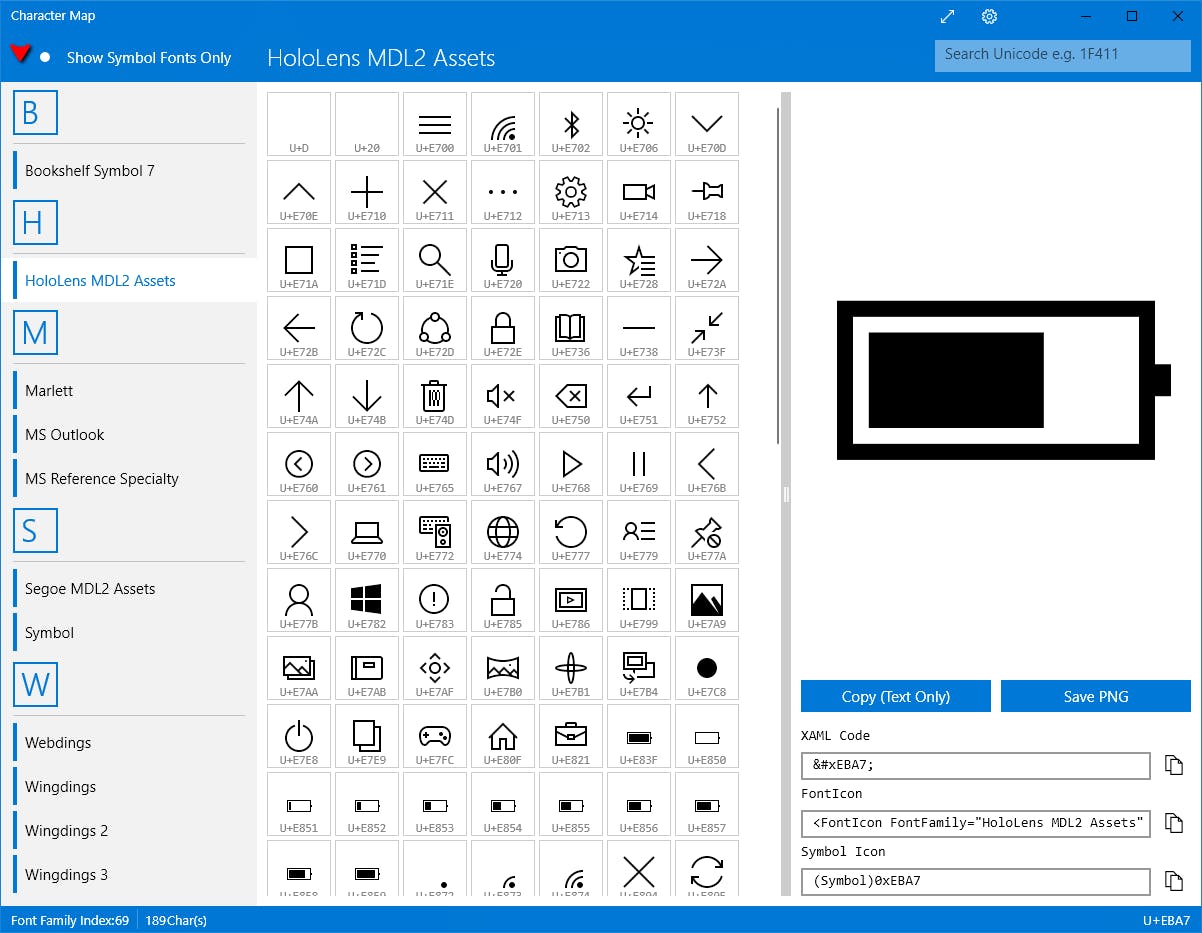Screen dimensions: 1202x933
Task: Select the game controller glyph U+E7FC
Action: point(435,736)
